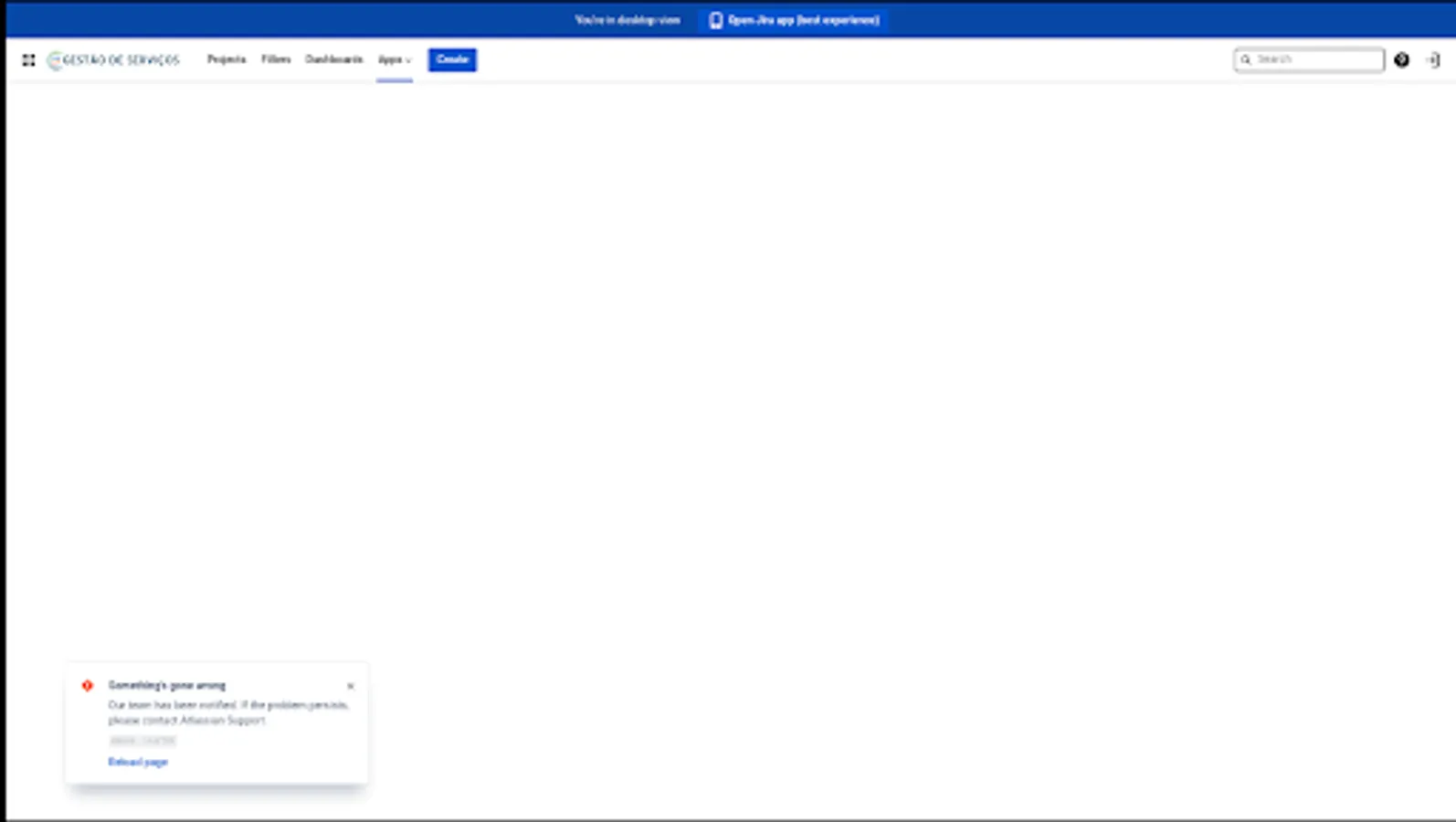Click the phone icon in the banner

715,20
